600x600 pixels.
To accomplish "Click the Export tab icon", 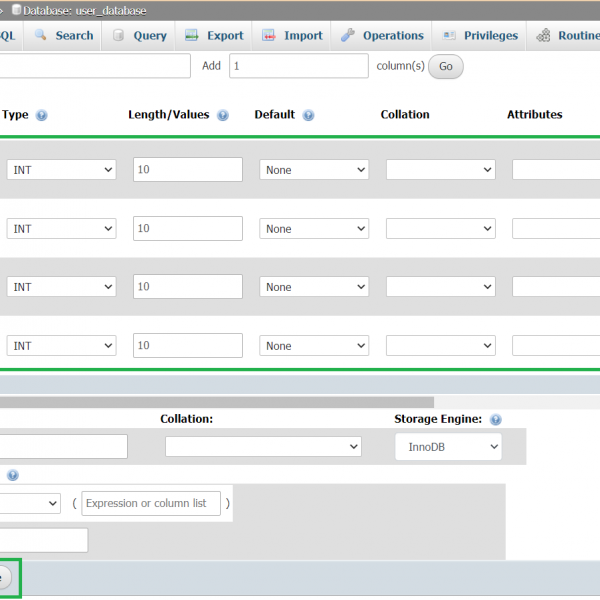I will [192, 35].
